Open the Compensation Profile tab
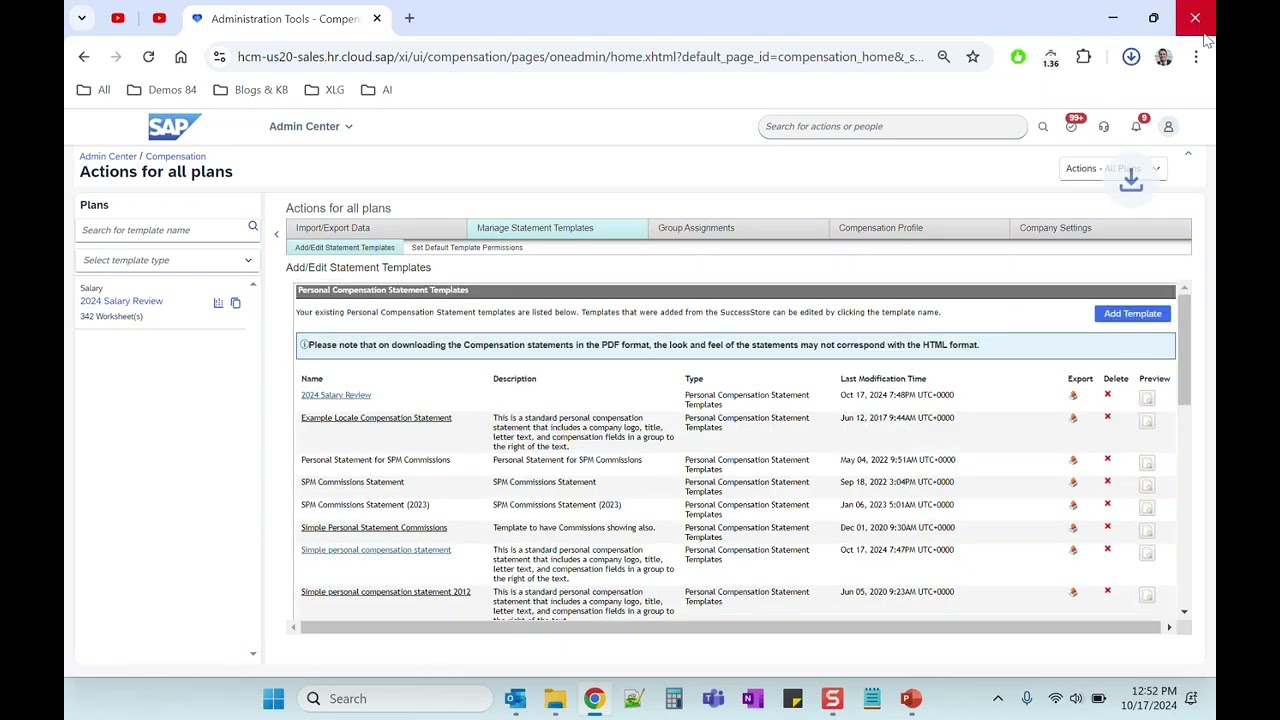The image size is (1280, 720). (919, 228)
